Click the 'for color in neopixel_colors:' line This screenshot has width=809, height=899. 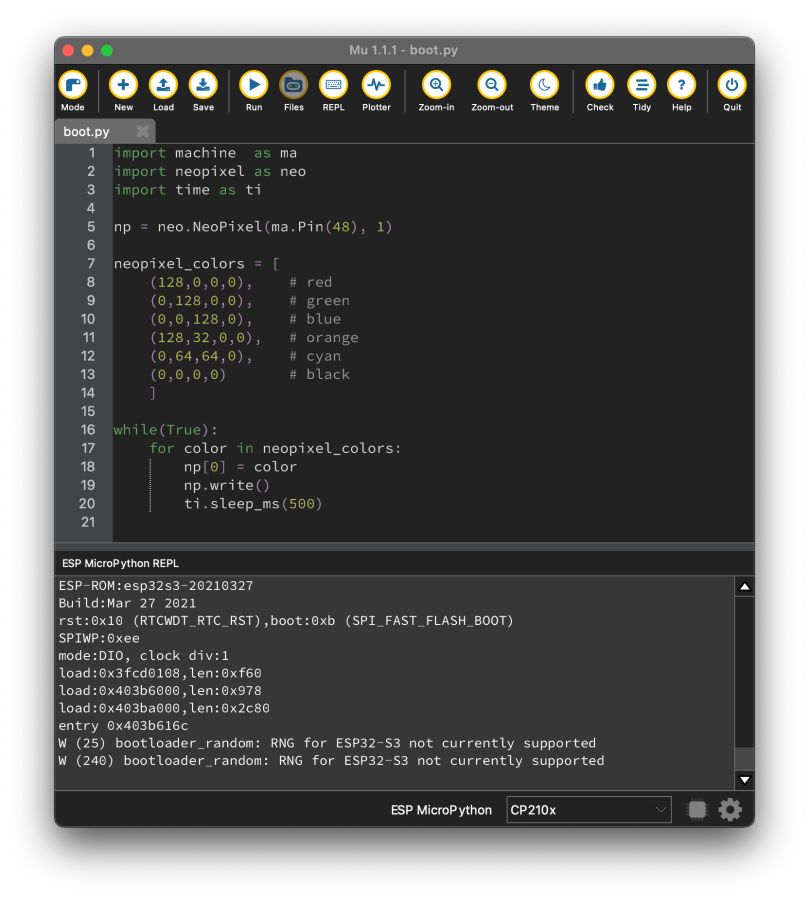275,448
